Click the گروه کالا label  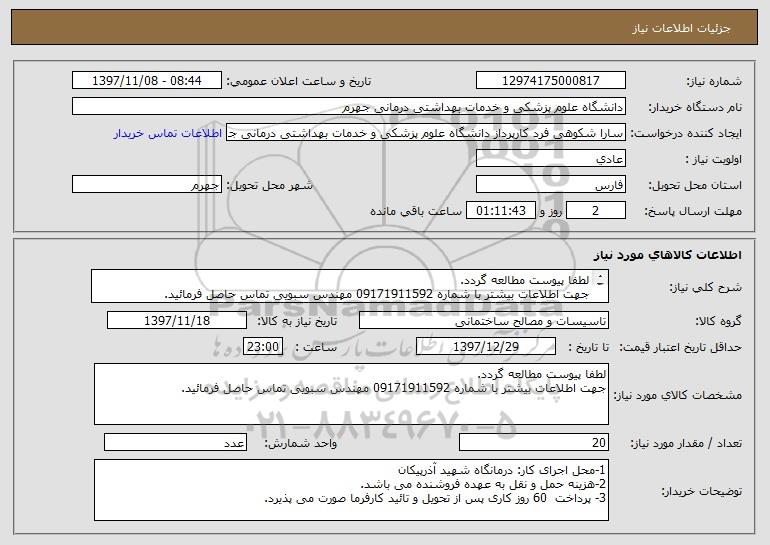[718, 322]
